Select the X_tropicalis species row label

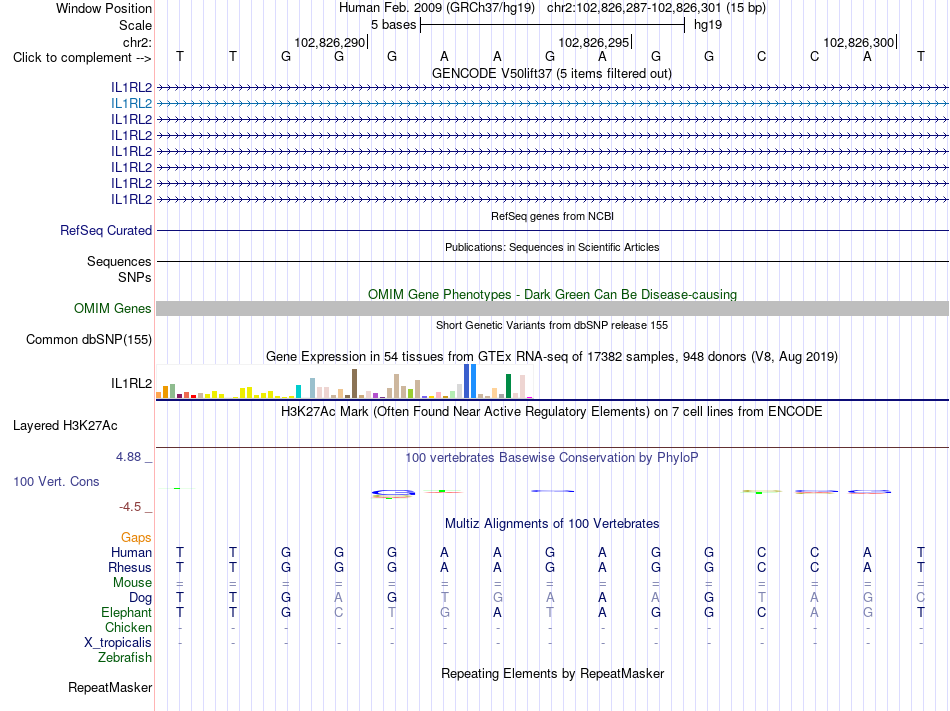pyautogui.click(x=118, y=643)
